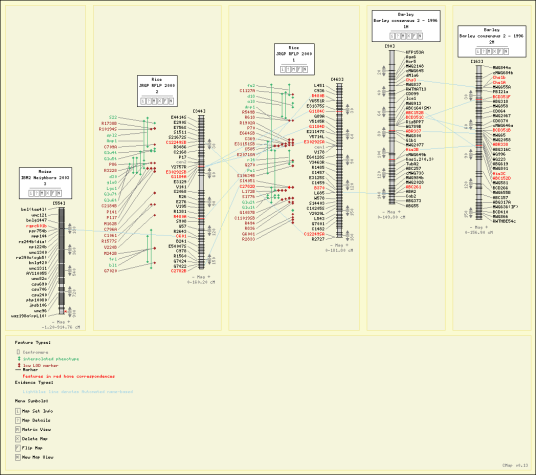Click Delete Map icon on Maize map 3
The width and height of the screenshot is (536, 475).
(x=48, y=193)
